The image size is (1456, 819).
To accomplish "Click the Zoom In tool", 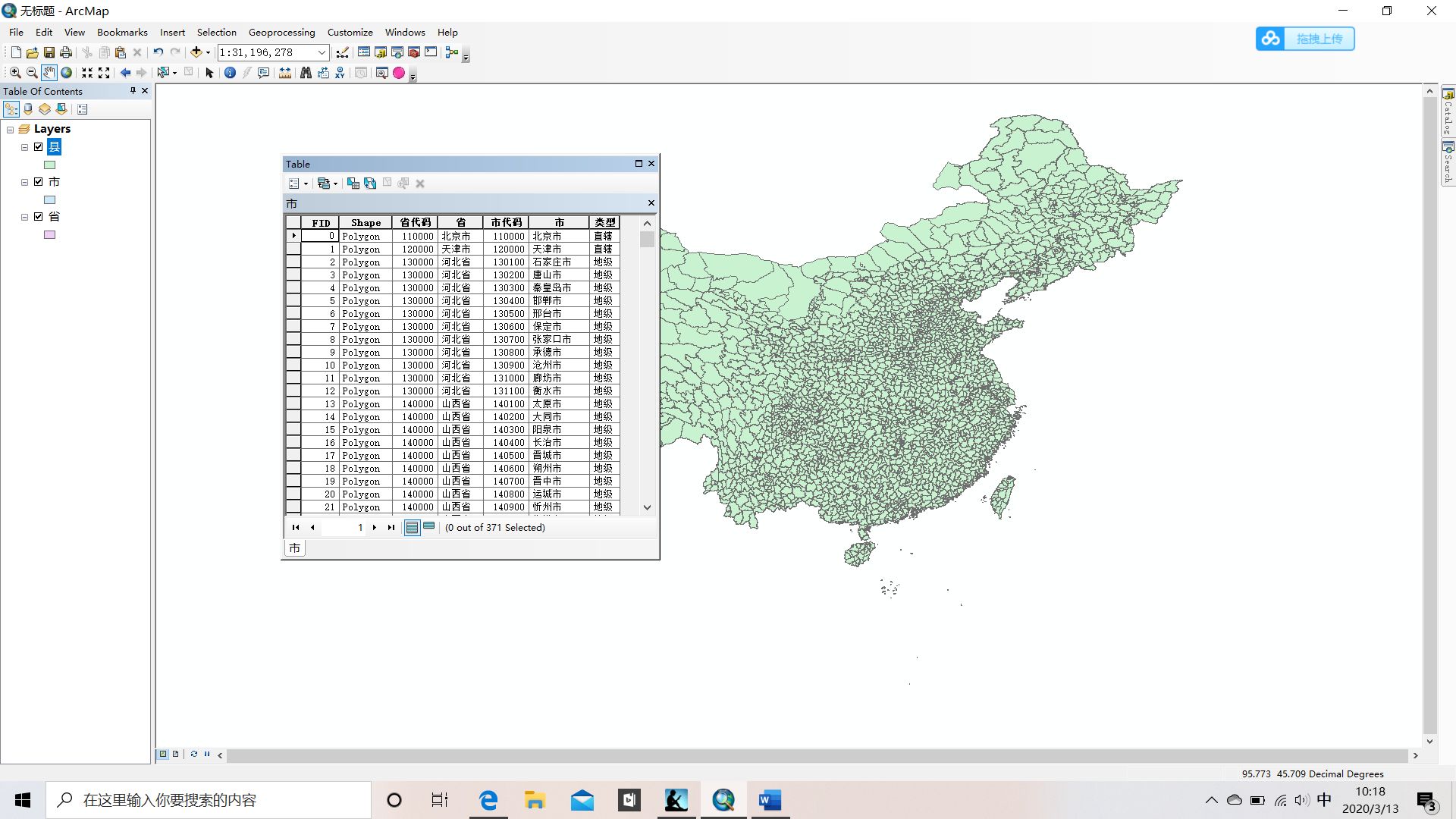I will pos(14,73).
